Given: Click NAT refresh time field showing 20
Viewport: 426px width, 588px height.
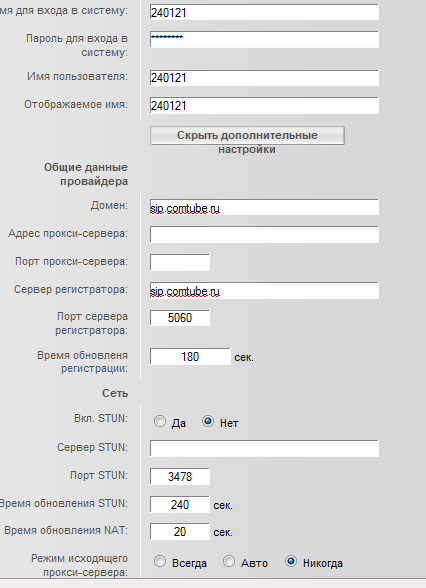Looking at the screenshot, I should [180, 531].
